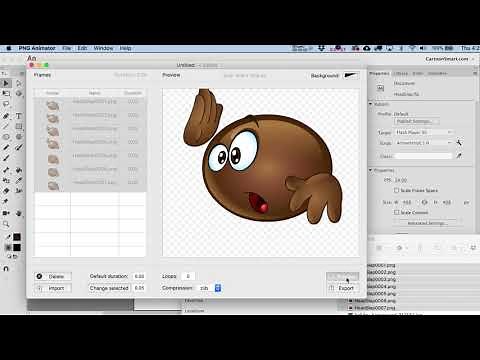
Task: Select the Bone tool
Action: pos(6,170)
